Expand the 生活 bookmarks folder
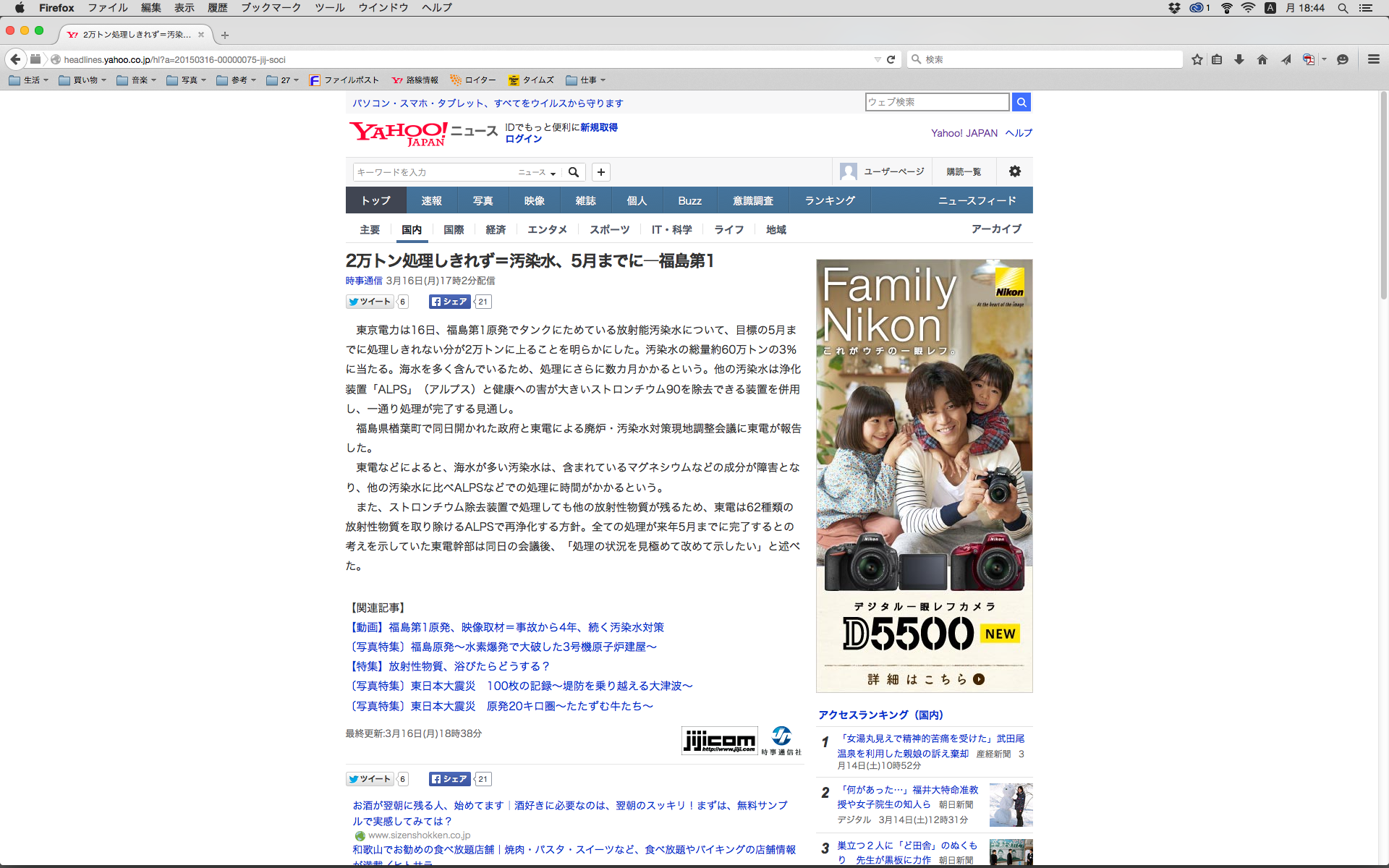The width and height of the screenshot is (1389, 868). 29,80
